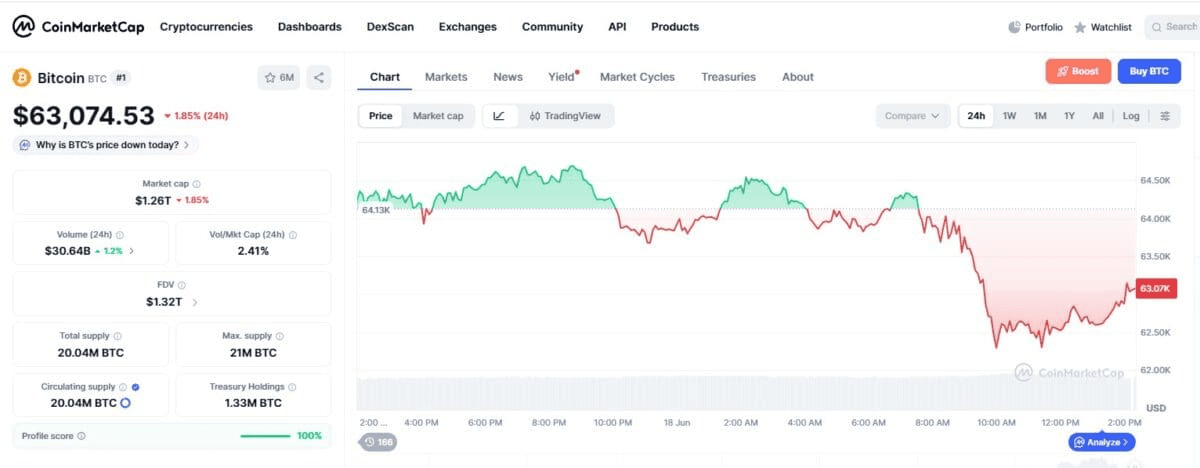Switch to the Treasuries tab
This screenshot has width=1200, height=468.
(x=728, y=77)
